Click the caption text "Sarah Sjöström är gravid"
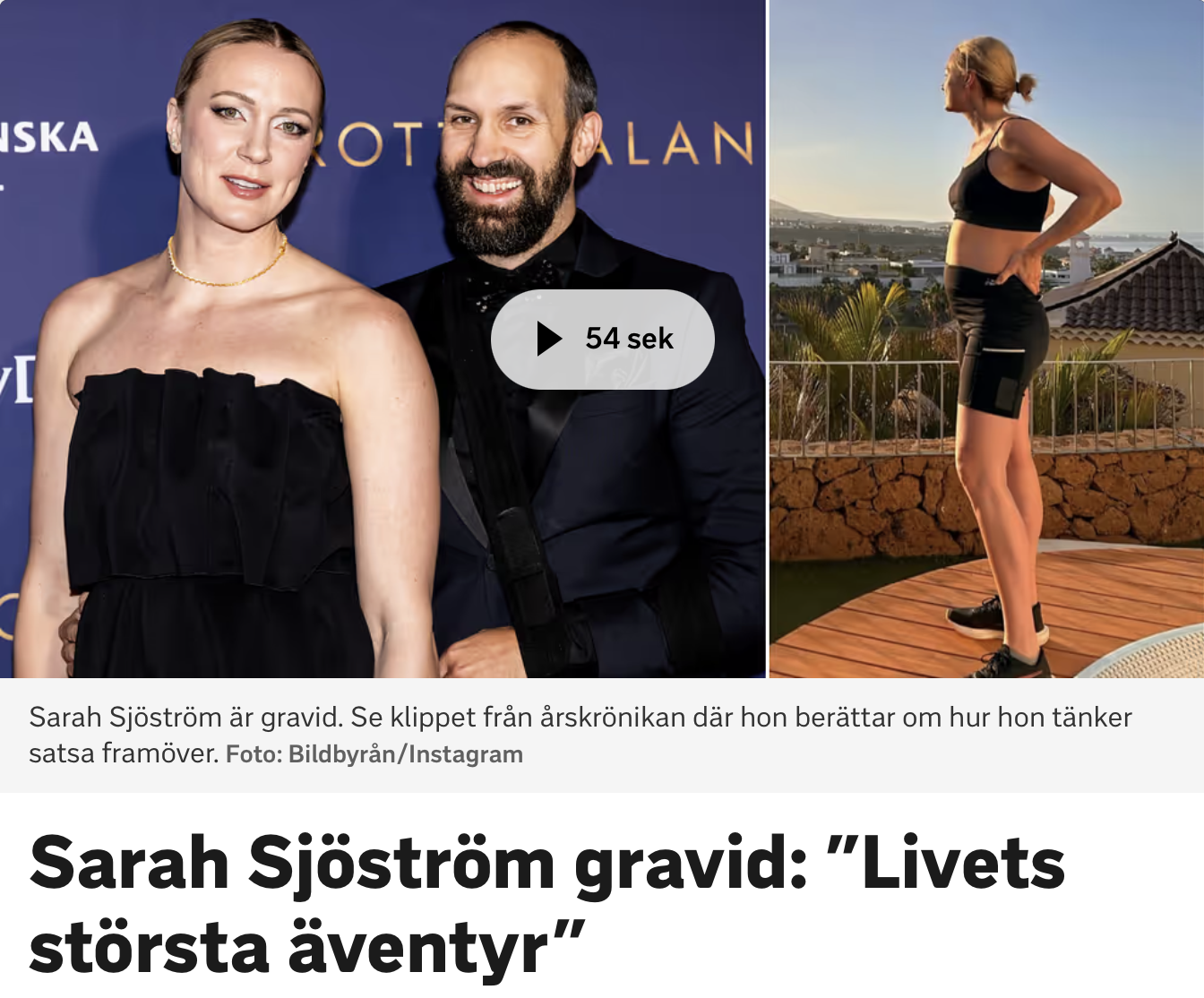The width and height of the screenshot is (1204, 998). tap(185, 718)
